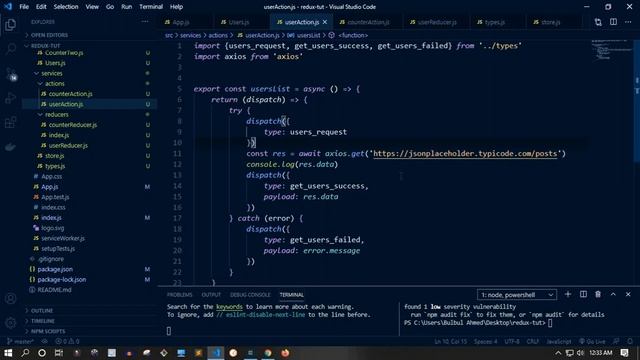Collapse the reducers folder

(57, 115)
